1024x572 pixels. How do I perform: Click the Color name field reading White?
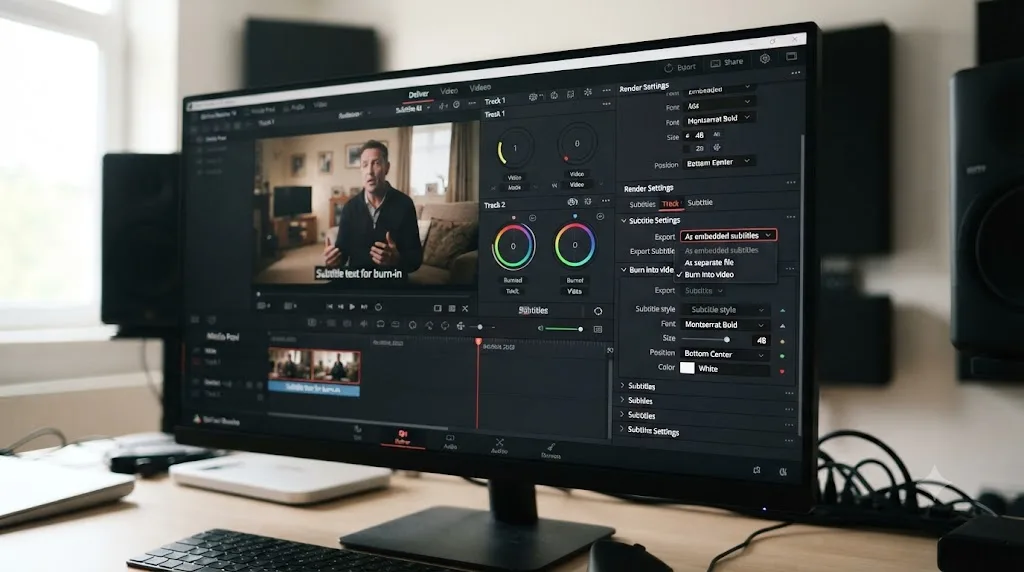[x=732, y=369]
